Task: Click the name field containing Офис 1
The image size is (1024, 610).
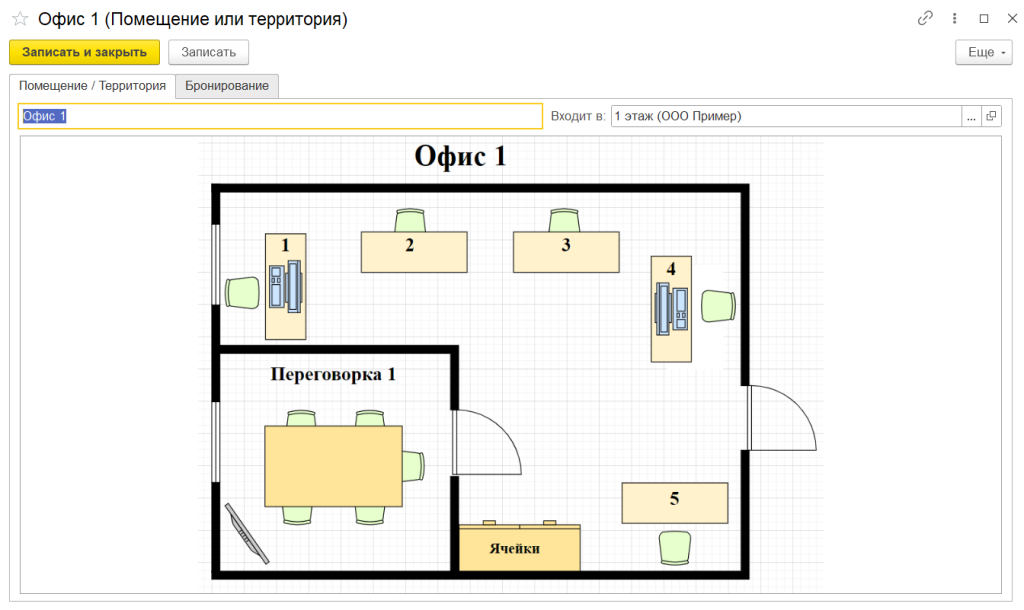Action: tap(280, 116)
